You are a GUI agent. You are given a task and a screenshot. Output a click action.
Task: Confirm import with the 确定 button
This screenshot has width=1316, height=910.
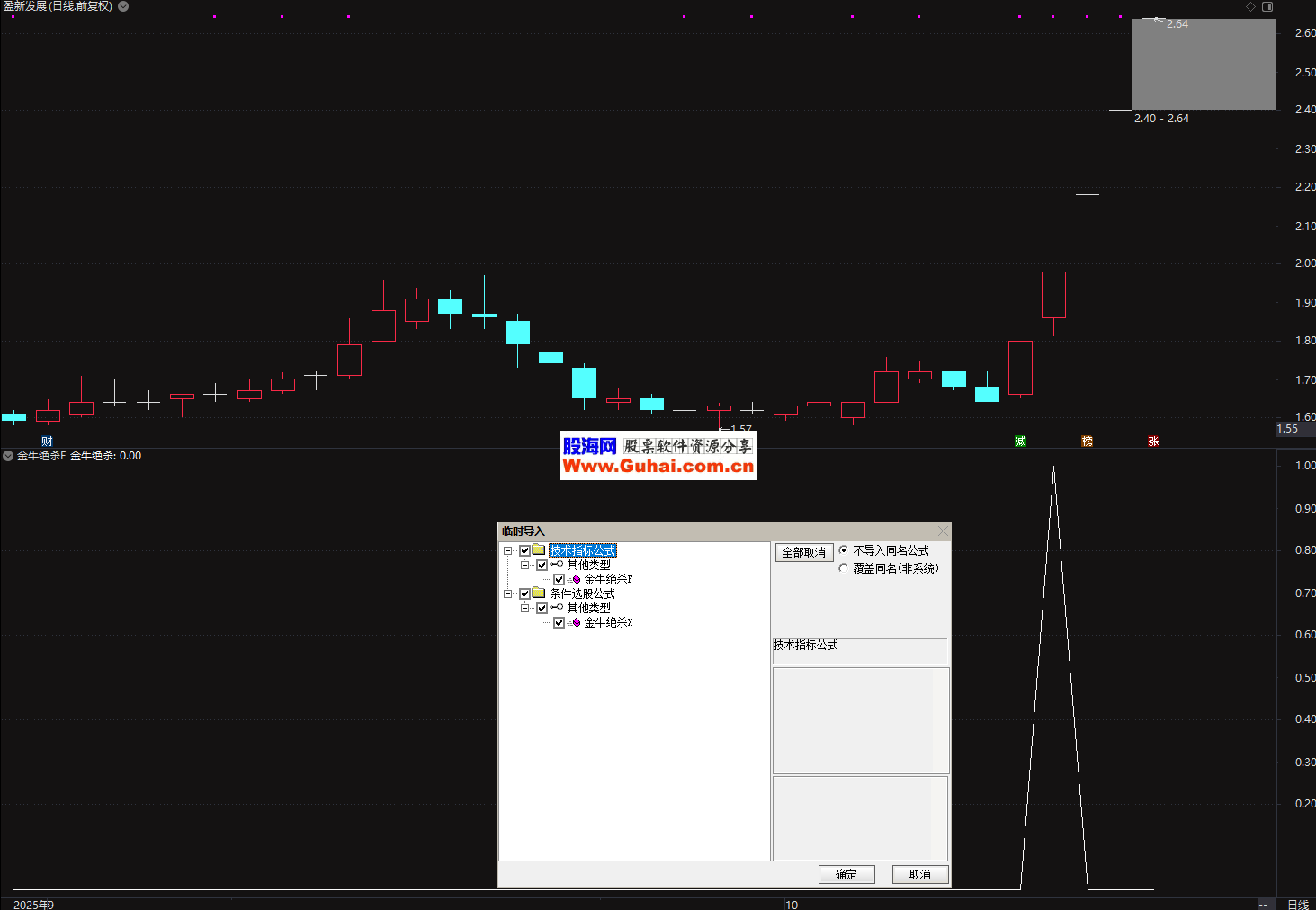click(x=846, y=874)
